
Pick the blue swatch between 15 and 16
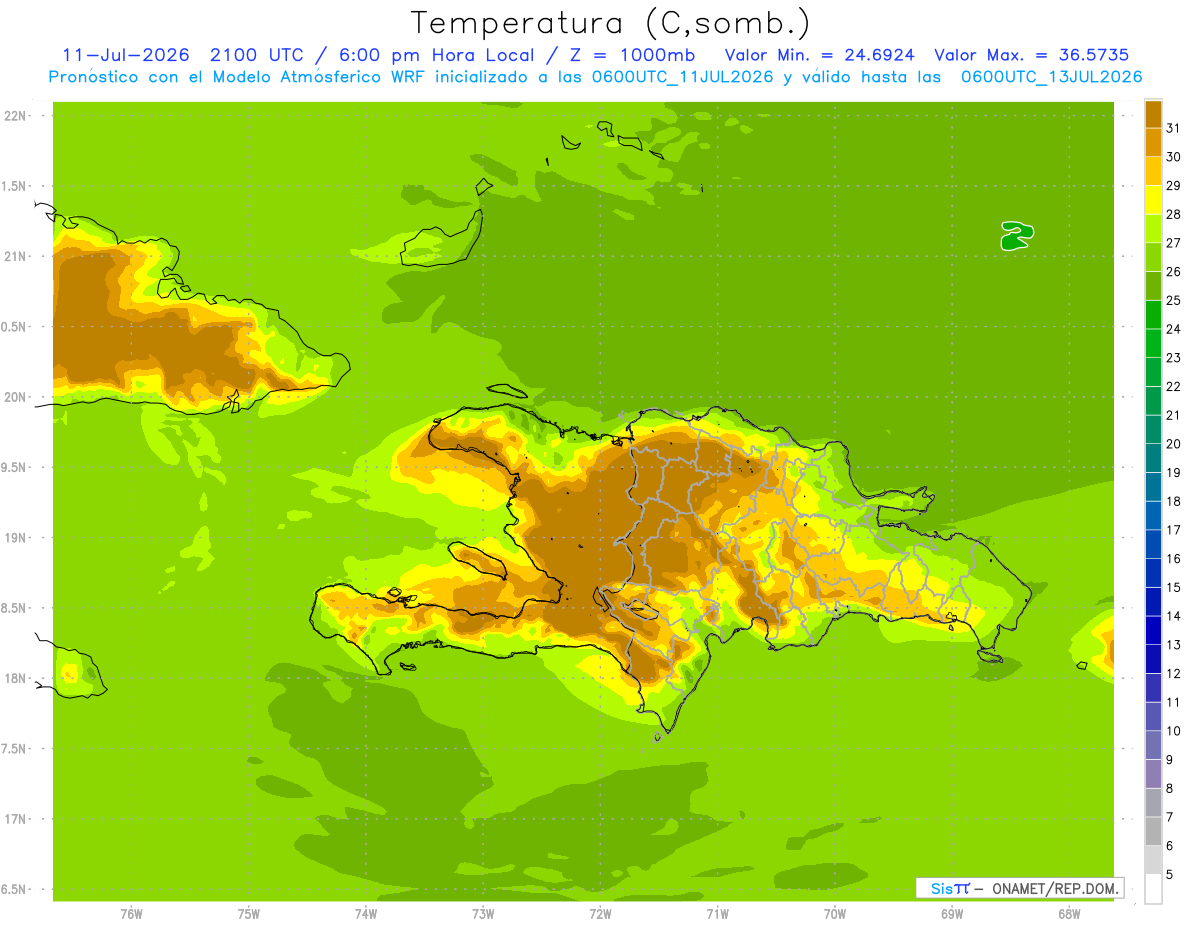1153,573
